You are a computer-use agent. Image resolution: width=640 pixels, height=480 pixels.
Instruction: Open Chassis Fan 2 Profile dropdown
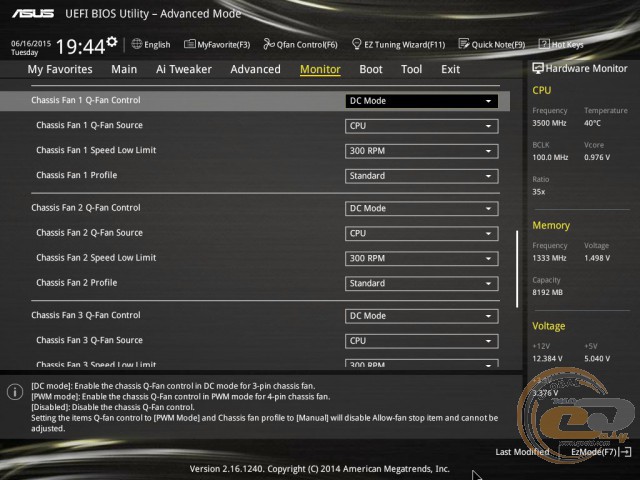pyautogui.click(x=422, y=284)
